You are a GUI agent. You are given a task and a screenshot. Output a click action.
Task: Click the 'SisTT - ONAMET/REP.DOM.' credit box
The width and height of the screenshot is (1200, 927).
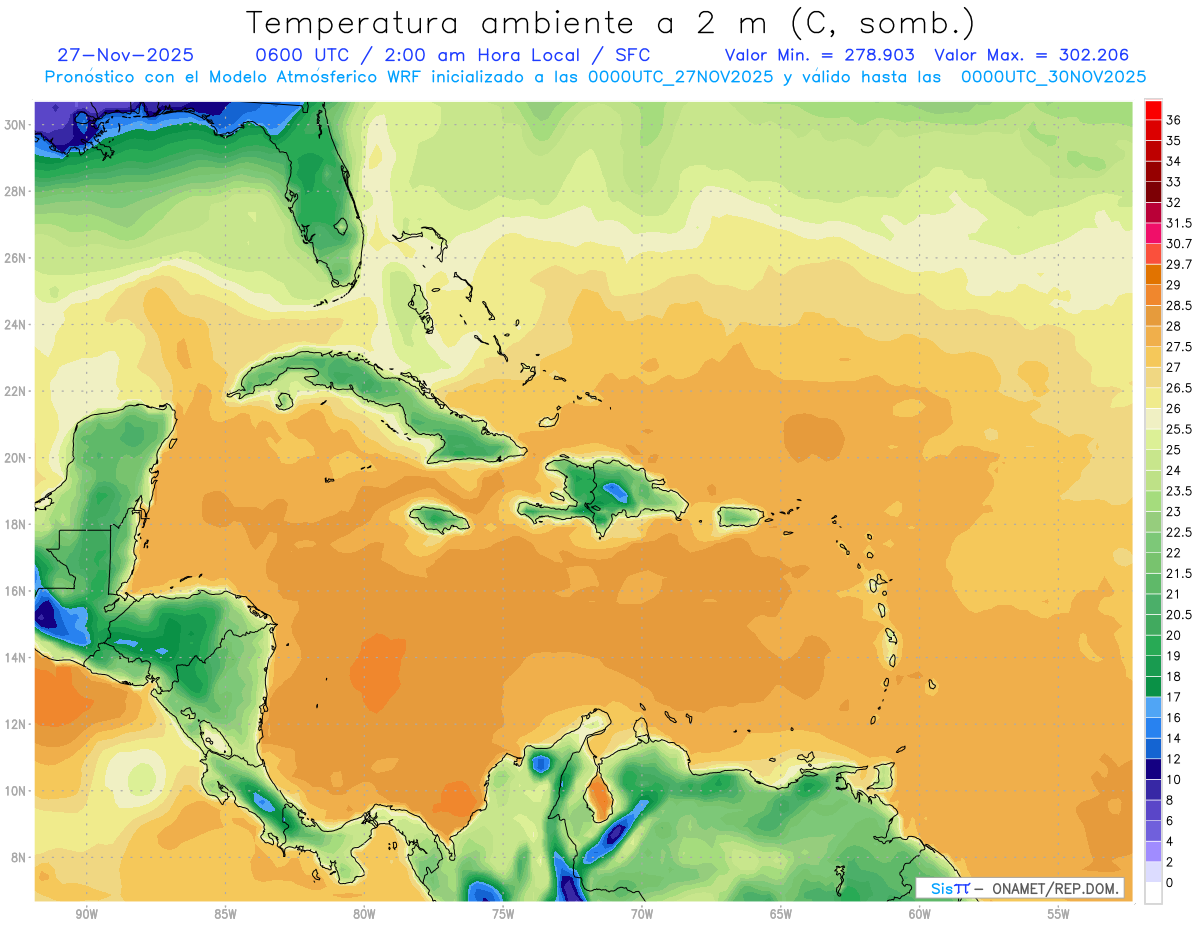(x=1020, y=888)
